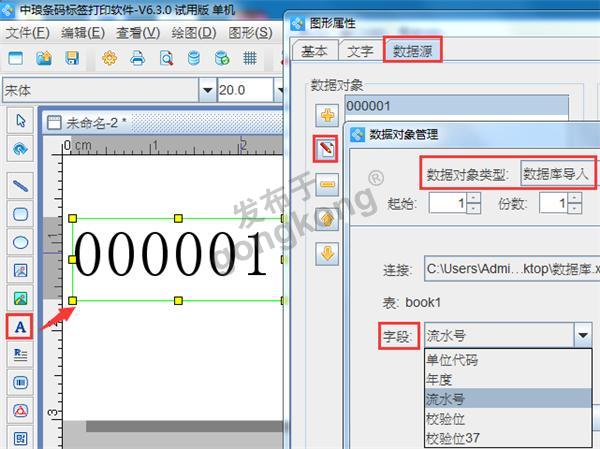Image resolution: width=600 pixels, height=449 pixels.
Task: Select the triangle shape tool
Action: click(20, 410)
